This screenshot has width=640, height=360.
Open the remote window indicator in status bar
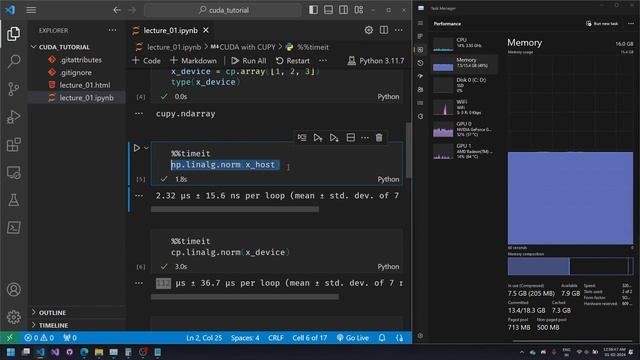coord(9,338)
